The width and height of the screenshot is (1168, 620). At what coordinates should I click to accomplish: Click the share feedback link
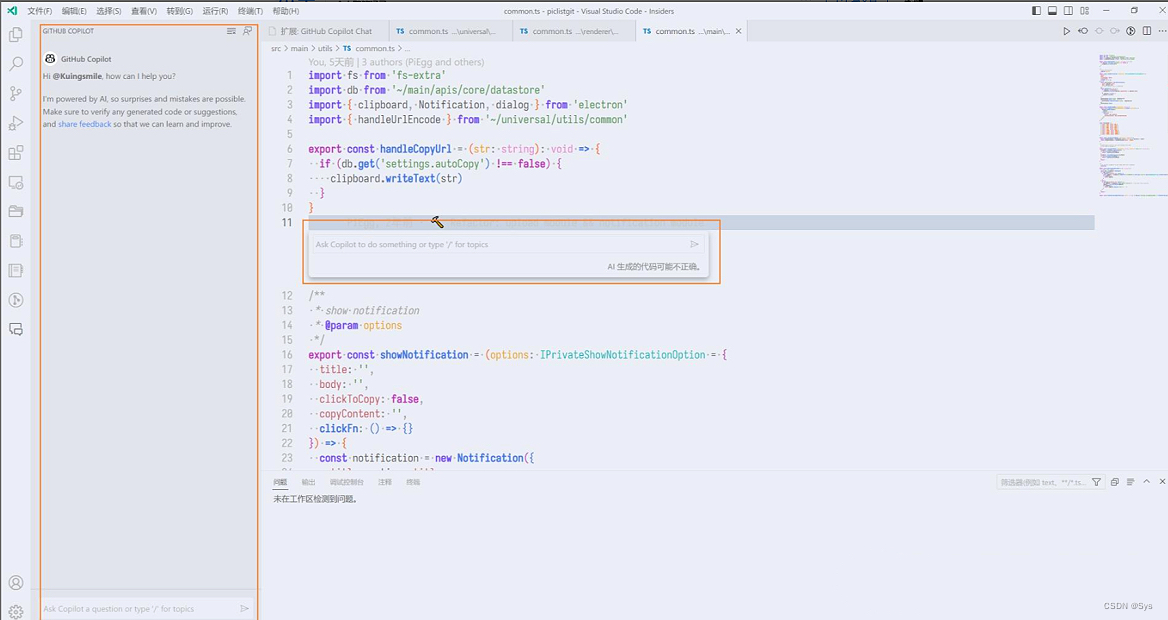tap(85, 124)
